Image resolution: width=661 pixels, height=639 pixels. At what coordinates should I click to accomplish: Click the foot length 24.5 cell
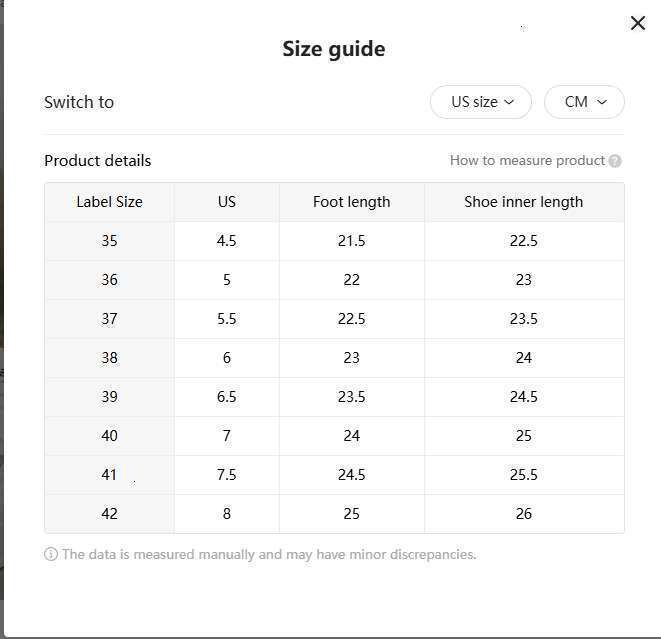coord(351,475)
